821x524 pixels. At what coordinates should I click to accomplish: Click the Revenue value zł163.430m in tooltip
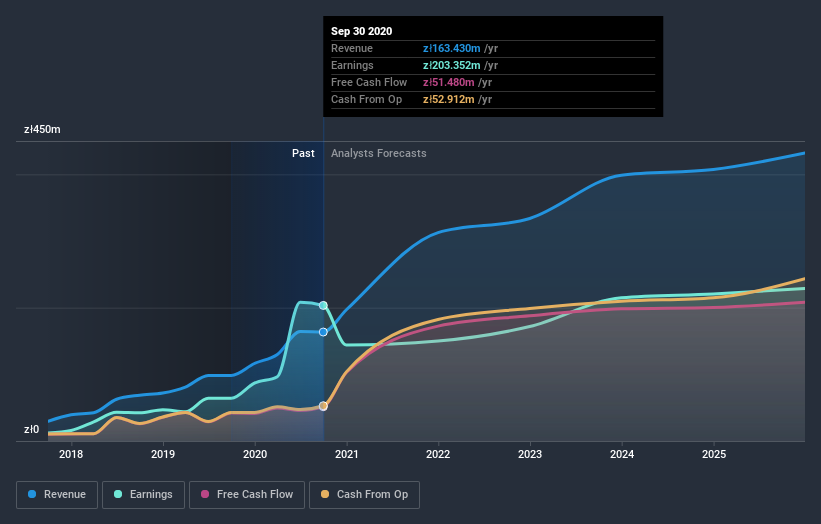click(x=451, y=48)
